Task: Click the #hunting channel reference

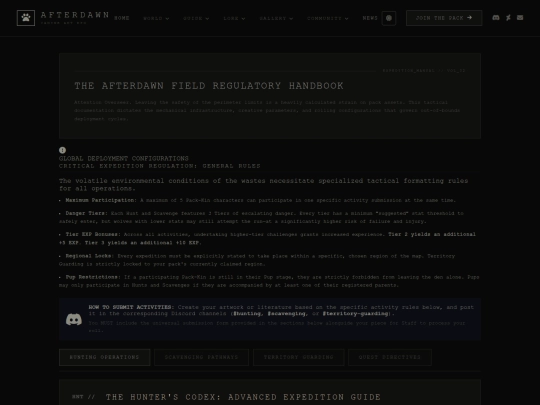Action: point(247,314)
